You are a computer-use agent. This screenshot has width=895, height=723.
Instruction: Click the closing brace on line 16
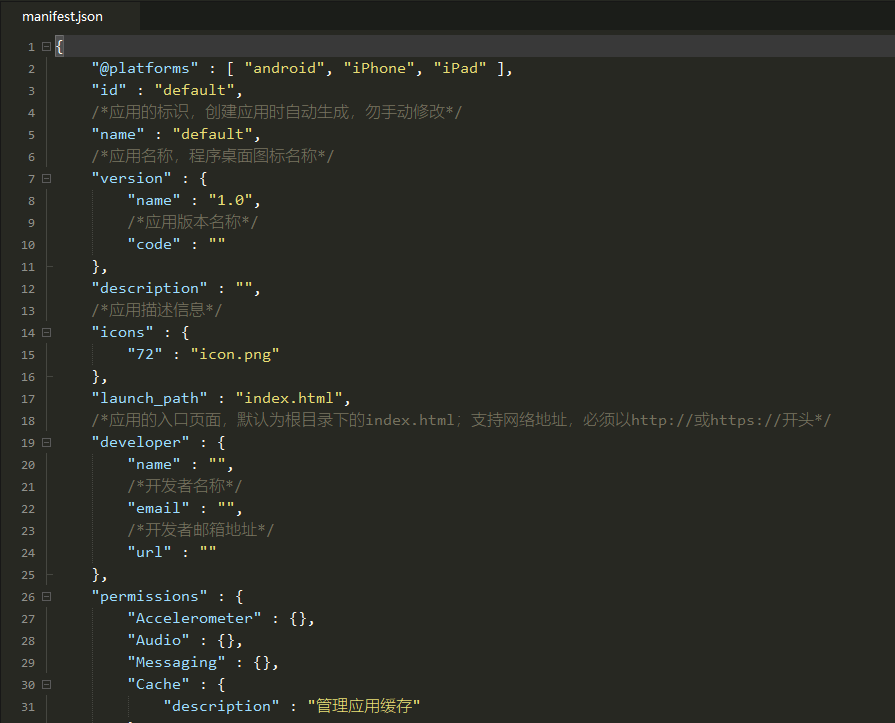96,377
